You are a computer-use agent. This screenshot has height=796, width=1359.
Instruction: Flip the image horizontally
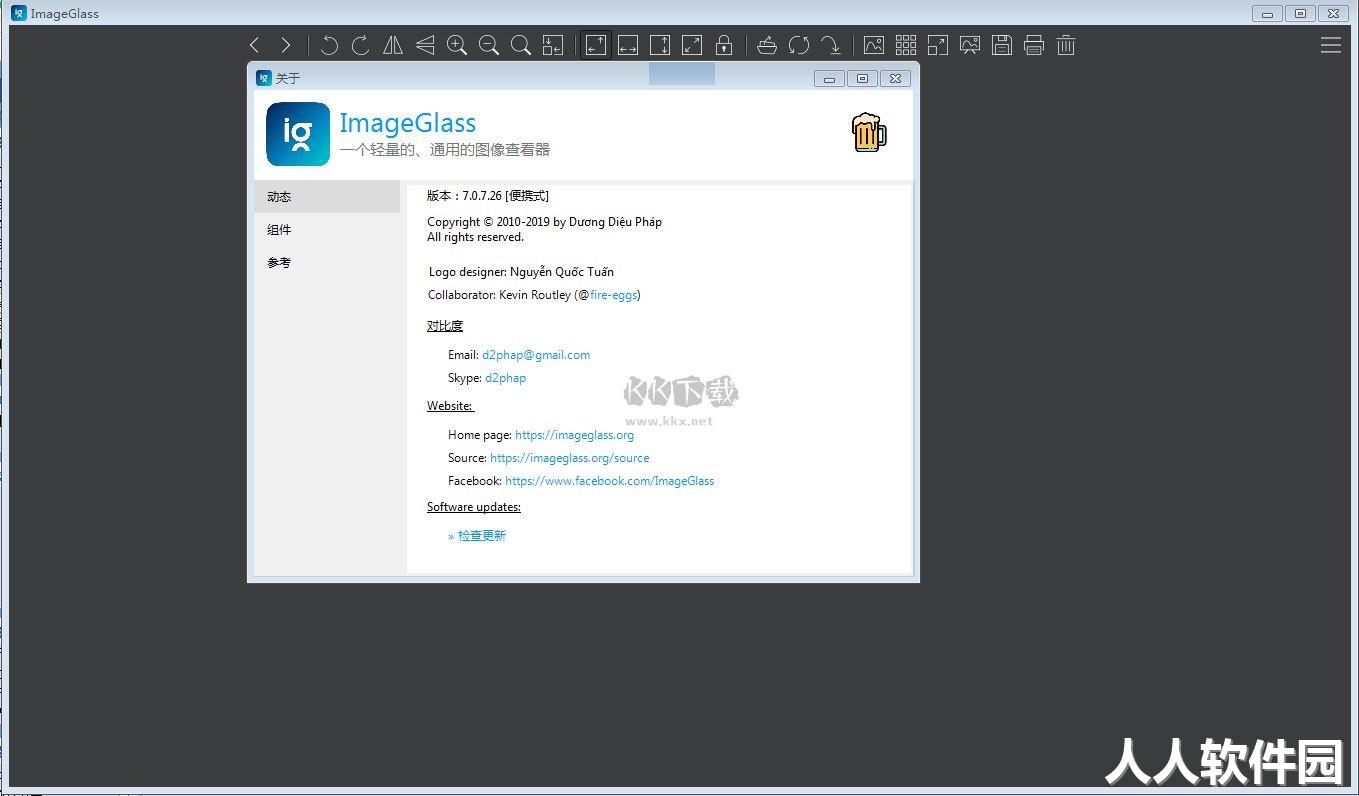point(393,45)
